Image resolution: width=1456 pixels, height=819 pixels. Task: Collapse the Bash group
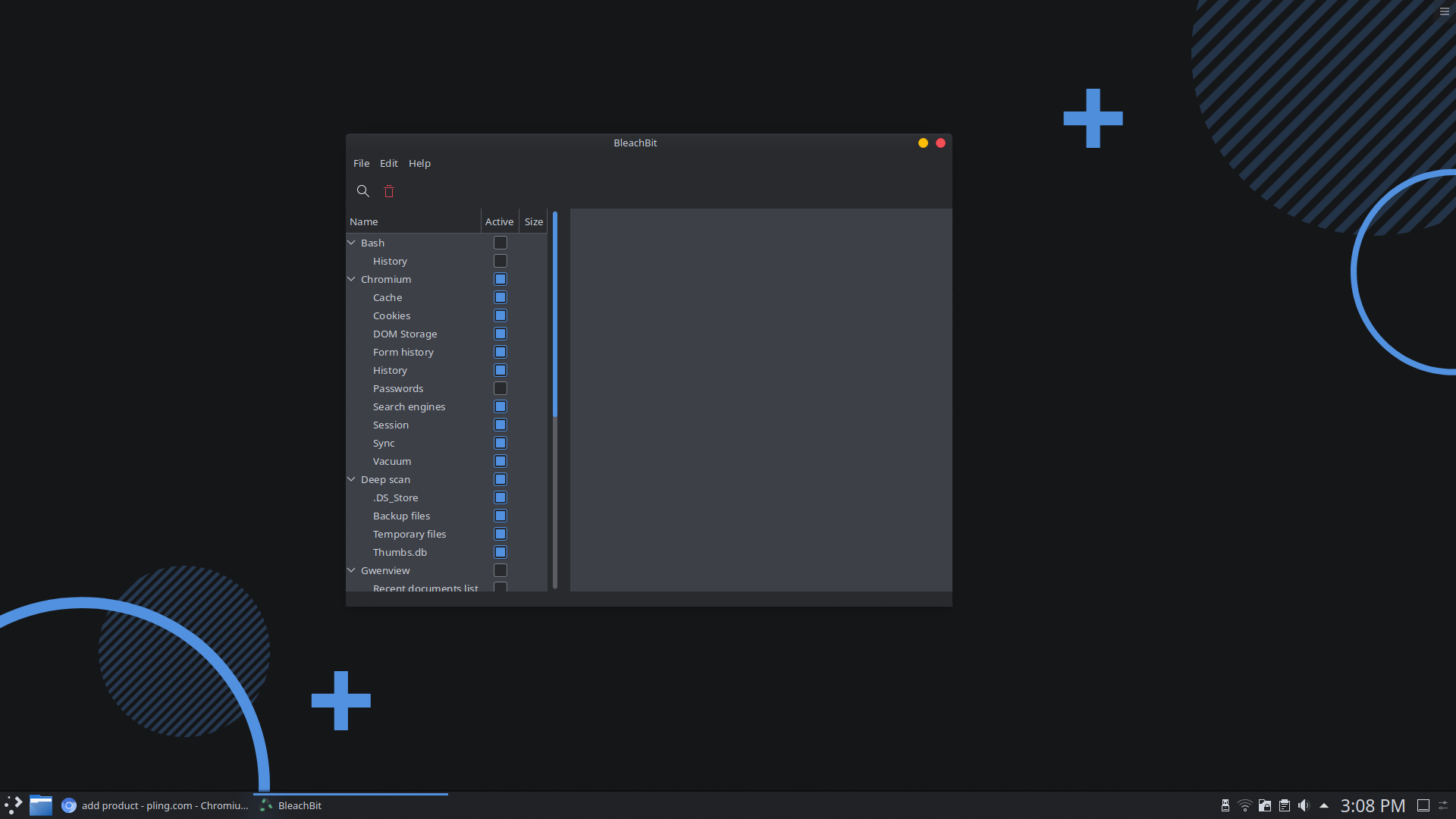(x=351, y=243)
